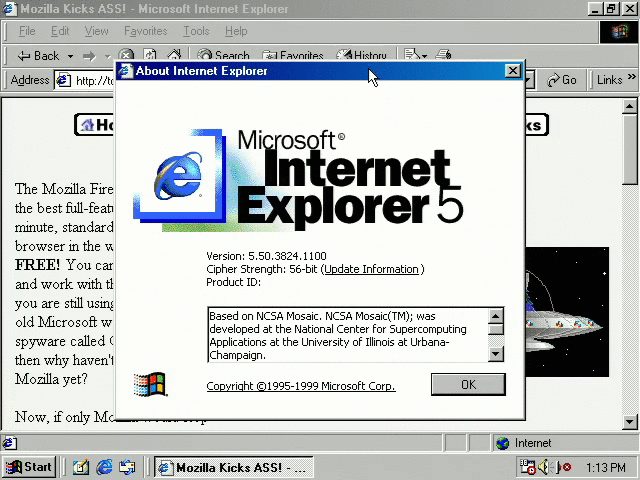Click the red tray icon beside the speaker
Image resolution: width=640 pixels, height=480 pixels.
564,467
